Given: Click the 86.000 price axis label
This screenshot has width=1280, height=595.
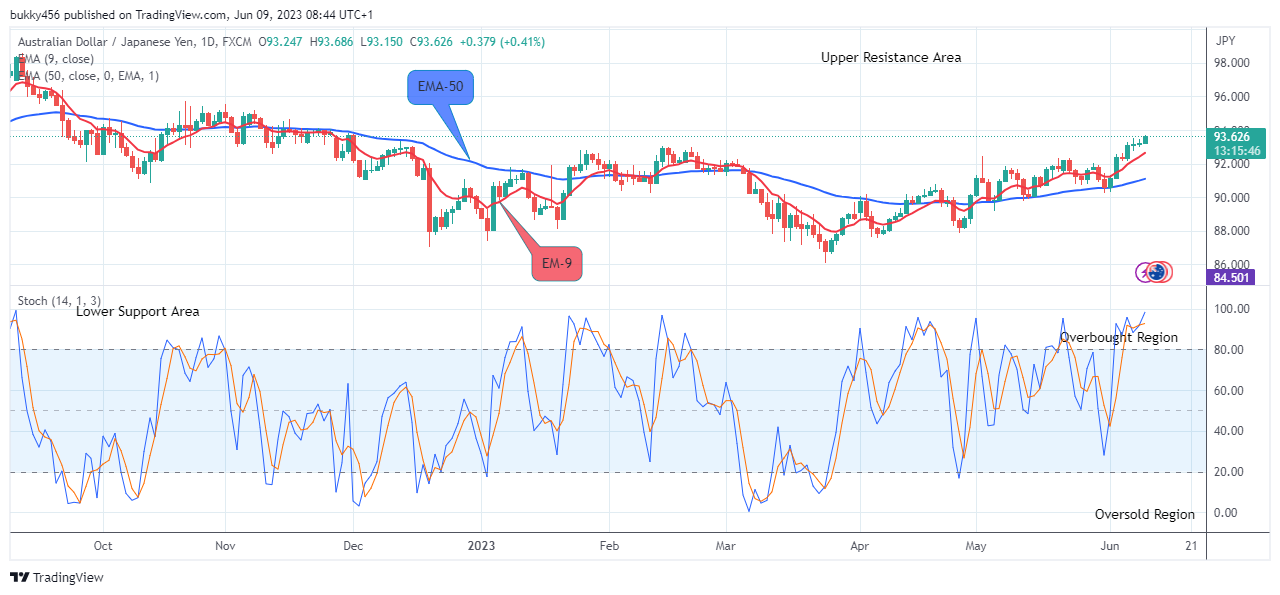Looking at the screenshot, I should pos(1234,264).
